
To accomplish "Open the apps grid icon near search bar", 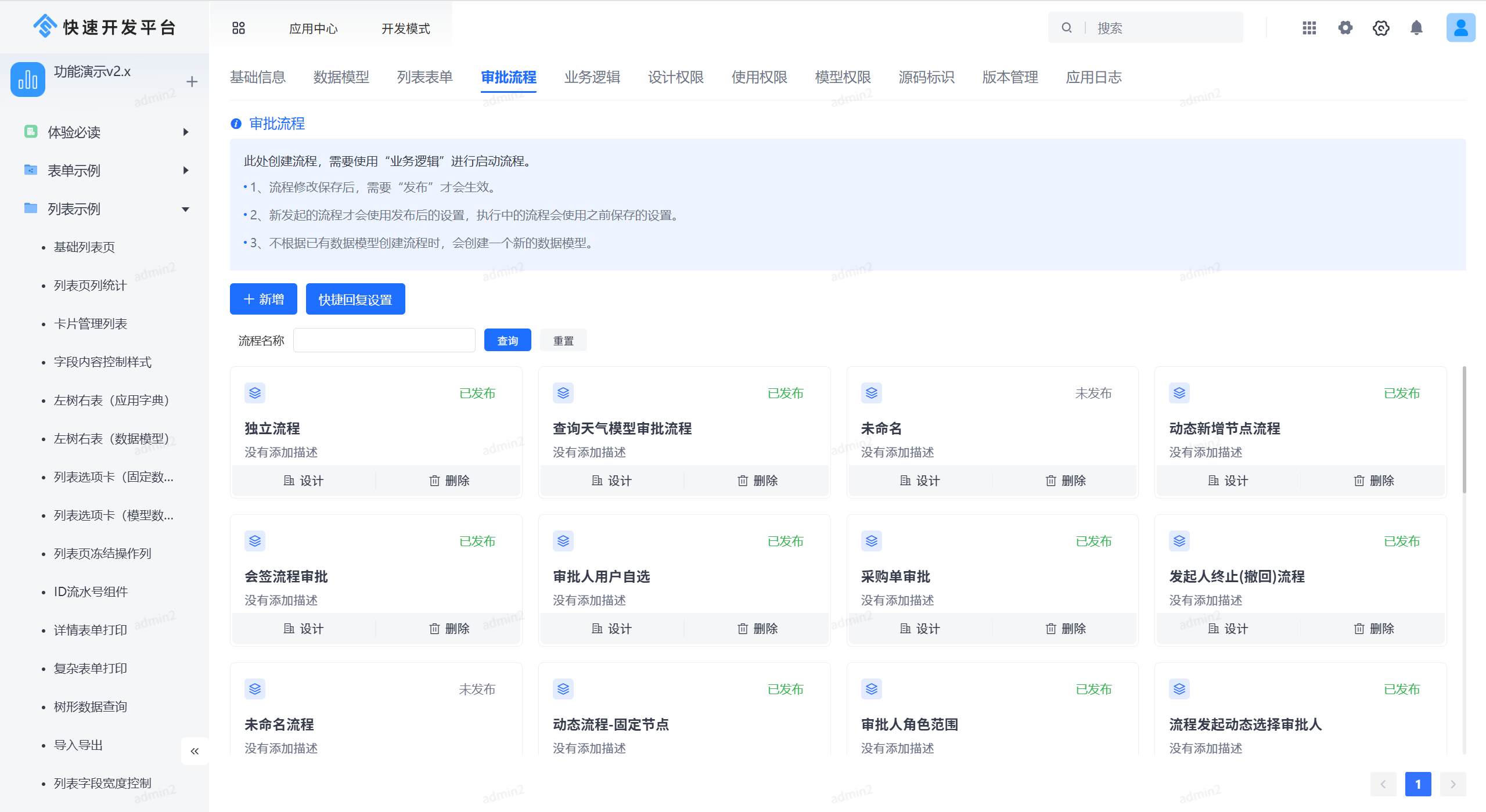I will [1309, 27].
